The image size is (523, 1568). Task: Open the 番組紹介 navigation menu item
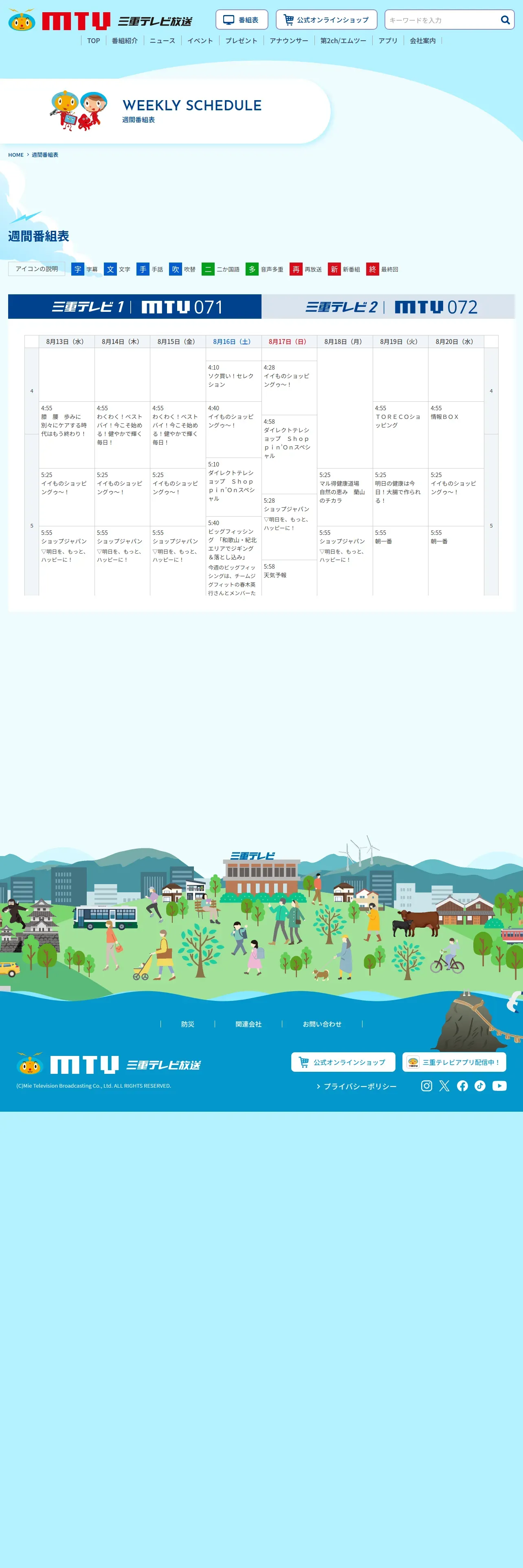(x=124, y=41)
